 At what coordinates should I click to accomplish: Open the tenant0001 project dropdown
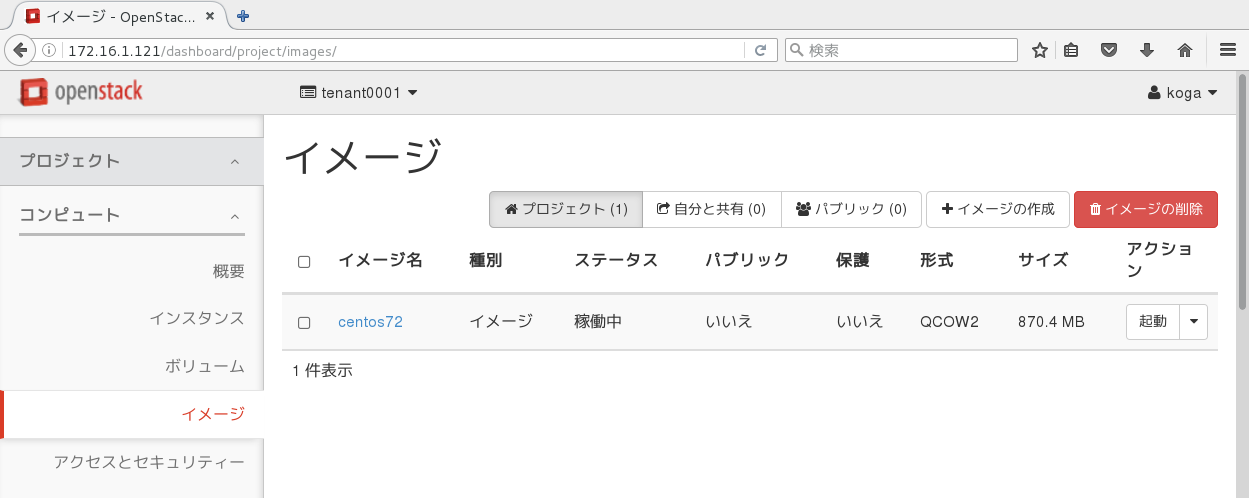tap(359, 93)
